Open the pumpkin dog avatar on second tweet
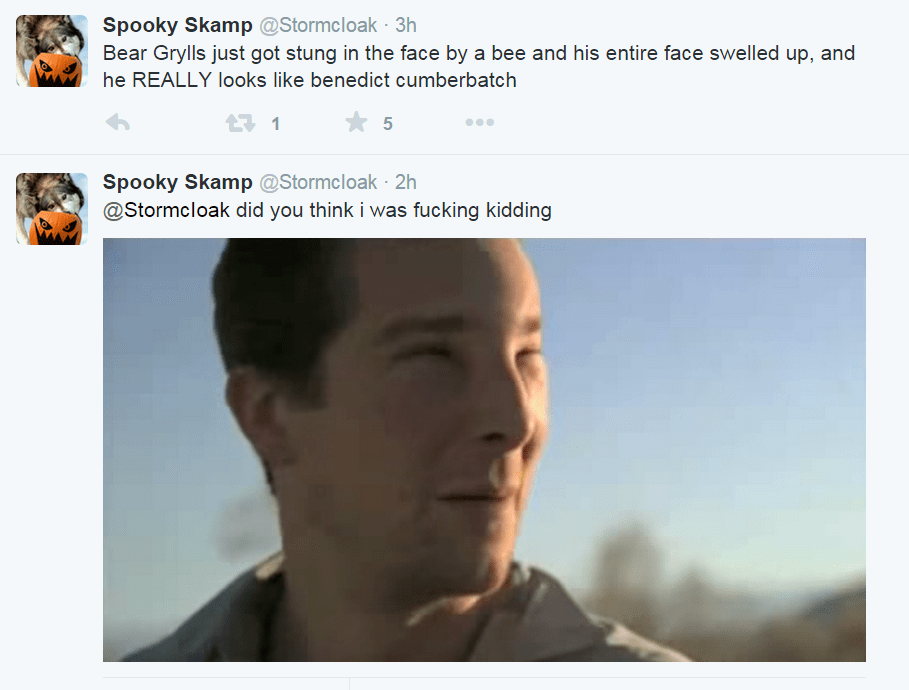Screen dimensions: 909x690 (52, 209)
